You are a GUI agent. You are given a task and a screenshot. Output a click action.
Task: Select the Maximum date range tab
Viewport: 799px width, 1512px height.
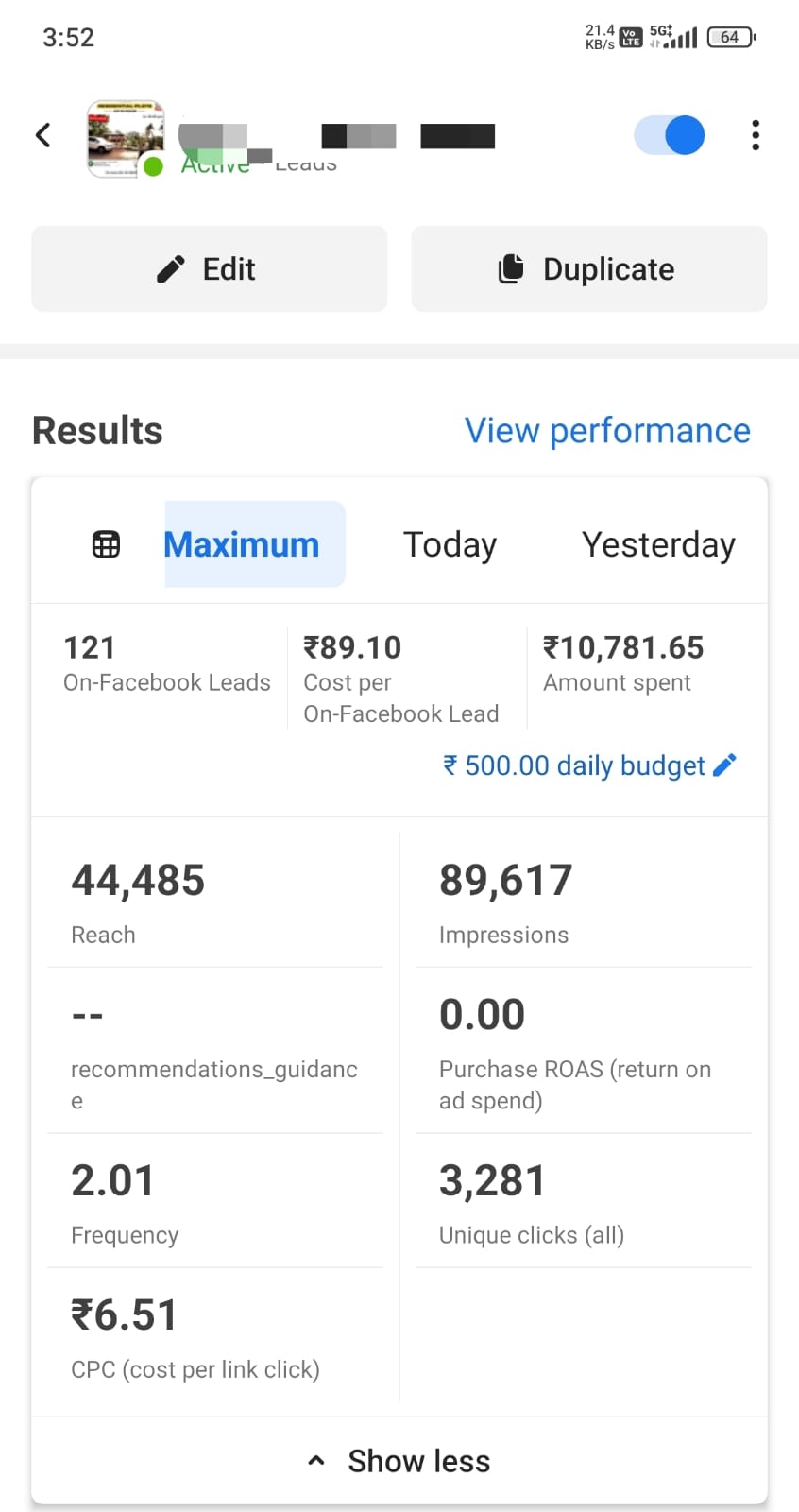coord(242,544)
